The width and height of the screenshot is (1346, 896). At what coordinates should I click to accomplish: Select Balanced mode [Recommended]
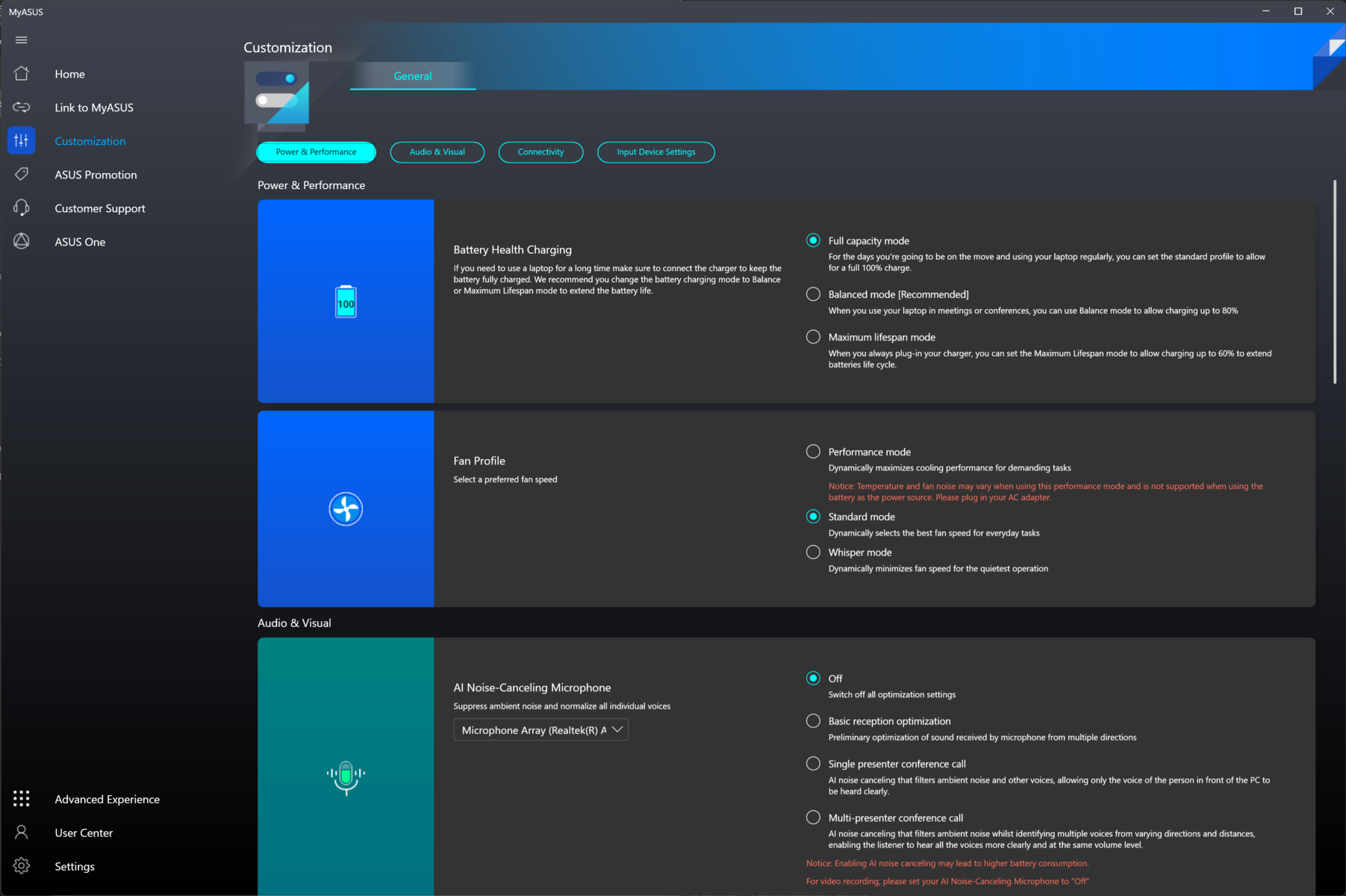point(813,294)
